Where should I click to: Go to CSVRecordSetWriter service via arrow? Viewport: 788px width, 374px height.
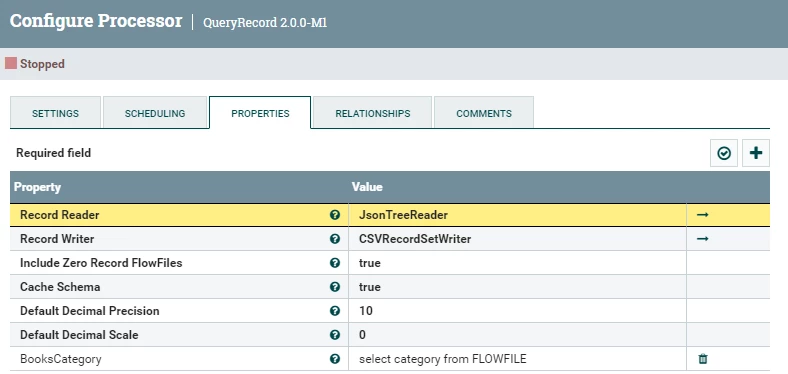[x=703, y=239]
